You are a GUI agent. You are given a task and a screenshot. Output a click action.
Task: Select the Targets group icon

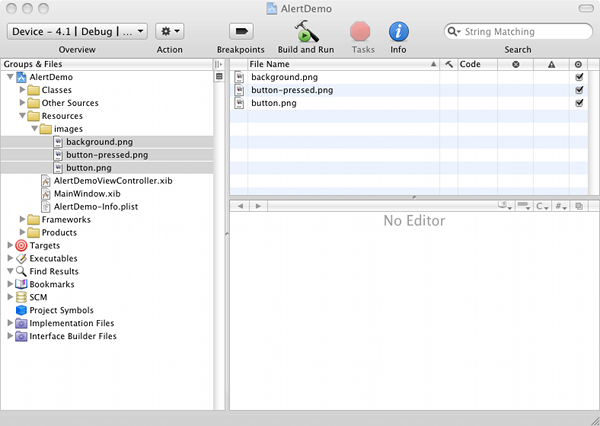[x=22, y=245]
